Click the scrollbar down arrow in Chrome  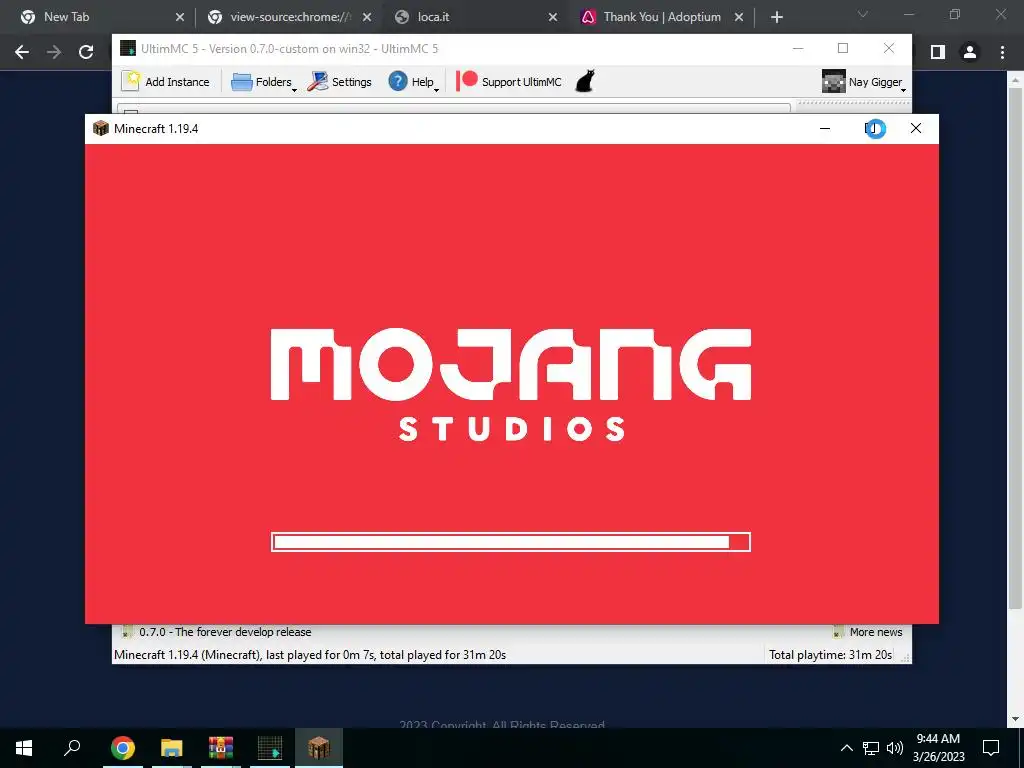1016,720
